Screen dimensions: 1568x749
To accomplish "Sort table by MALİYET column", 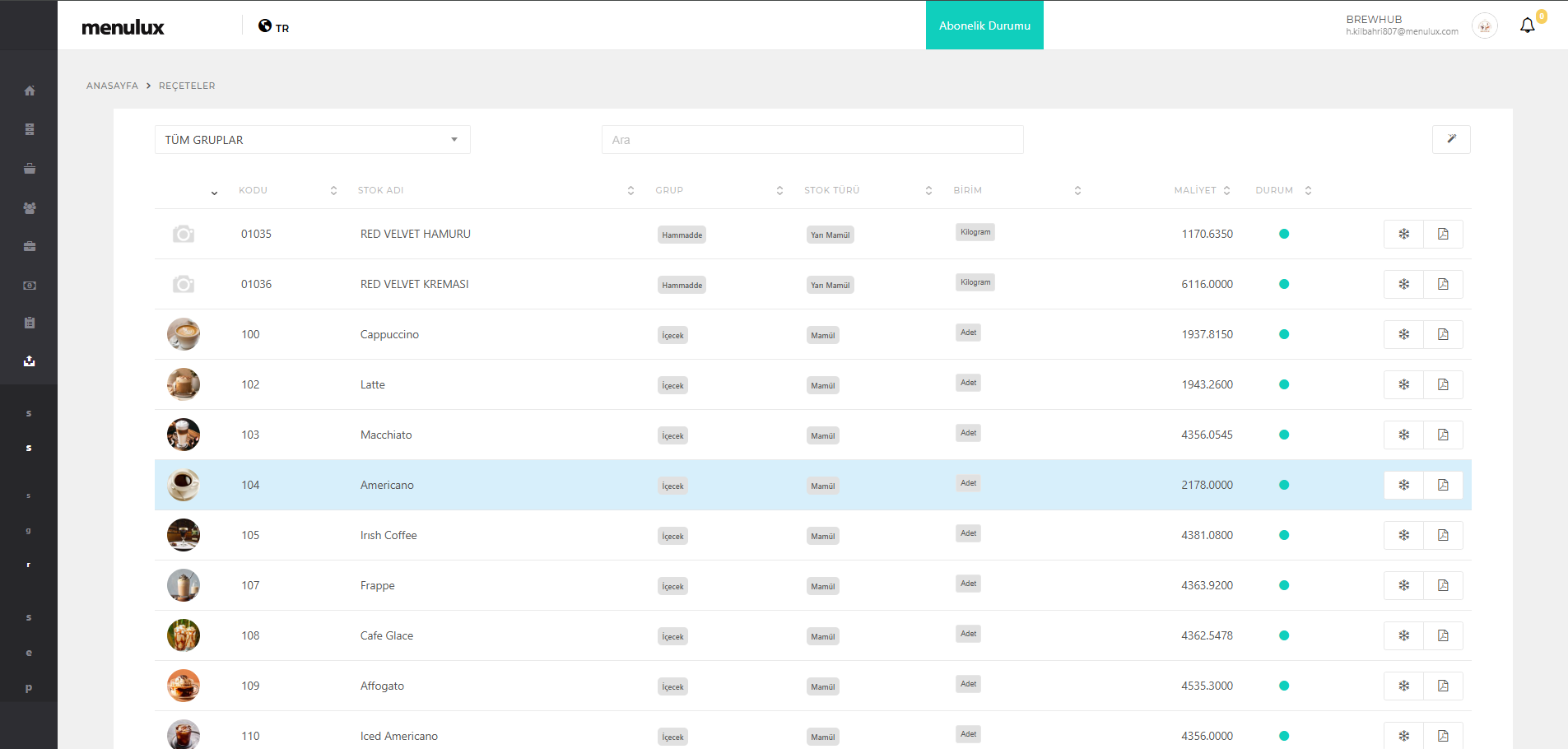I will click(x=1201, y=190).
